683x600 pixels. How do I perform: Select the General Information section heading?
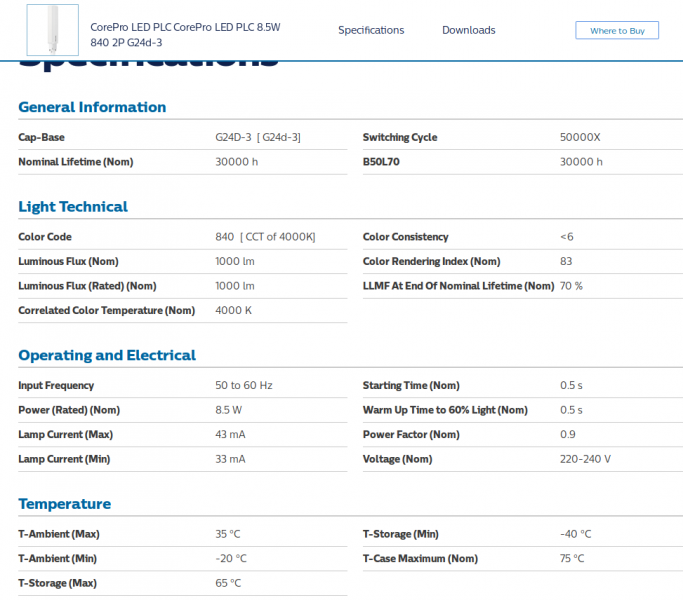click(x=92, y=107)
